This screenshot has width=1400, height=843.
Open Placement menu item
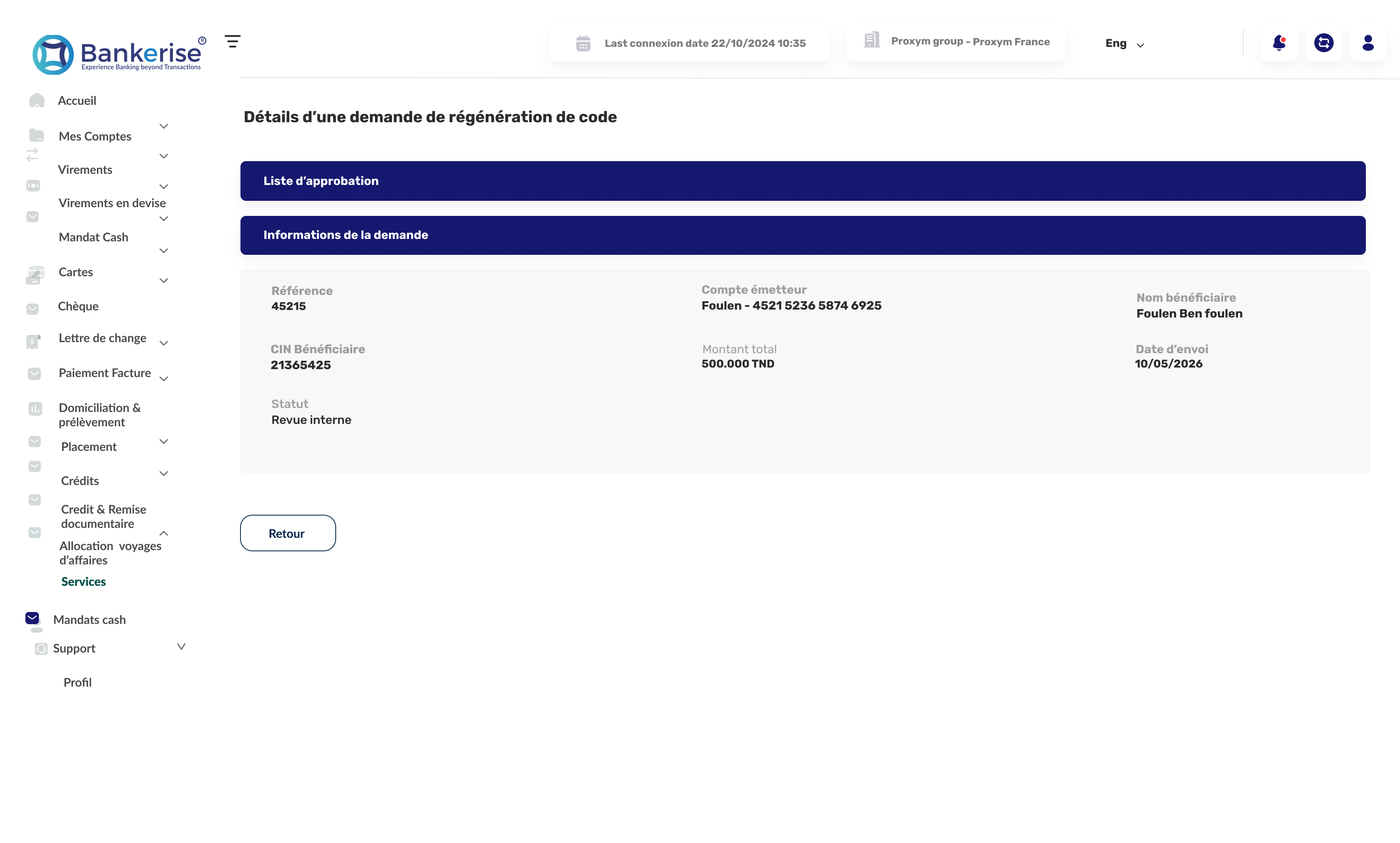click(x=89, y=447)
